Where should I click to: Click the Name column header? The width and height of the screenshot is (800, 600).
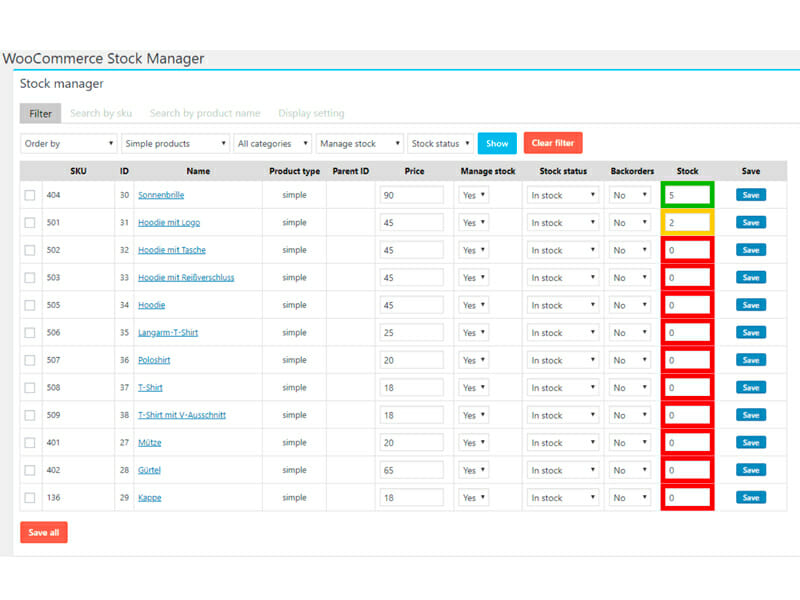[x=198, y=171]
